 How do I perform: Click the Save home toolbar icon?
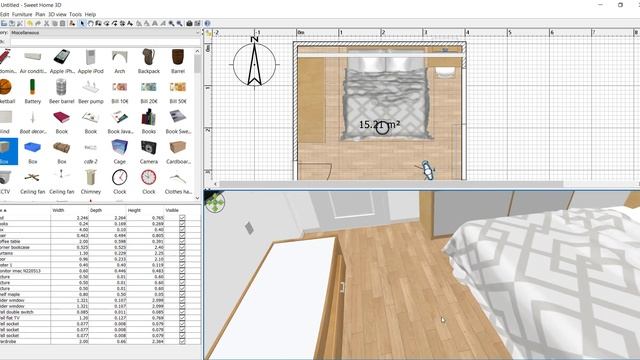point(12,24)
